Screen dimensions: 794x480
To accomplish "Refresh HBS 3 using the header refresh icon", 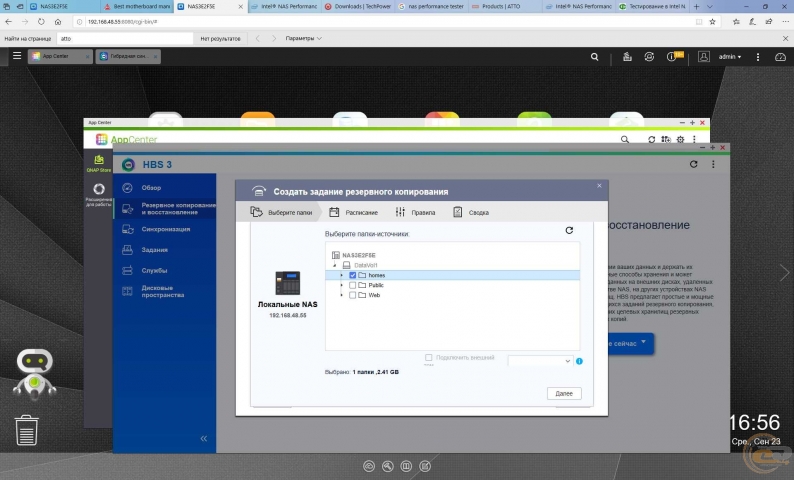I will click(693, 164).
